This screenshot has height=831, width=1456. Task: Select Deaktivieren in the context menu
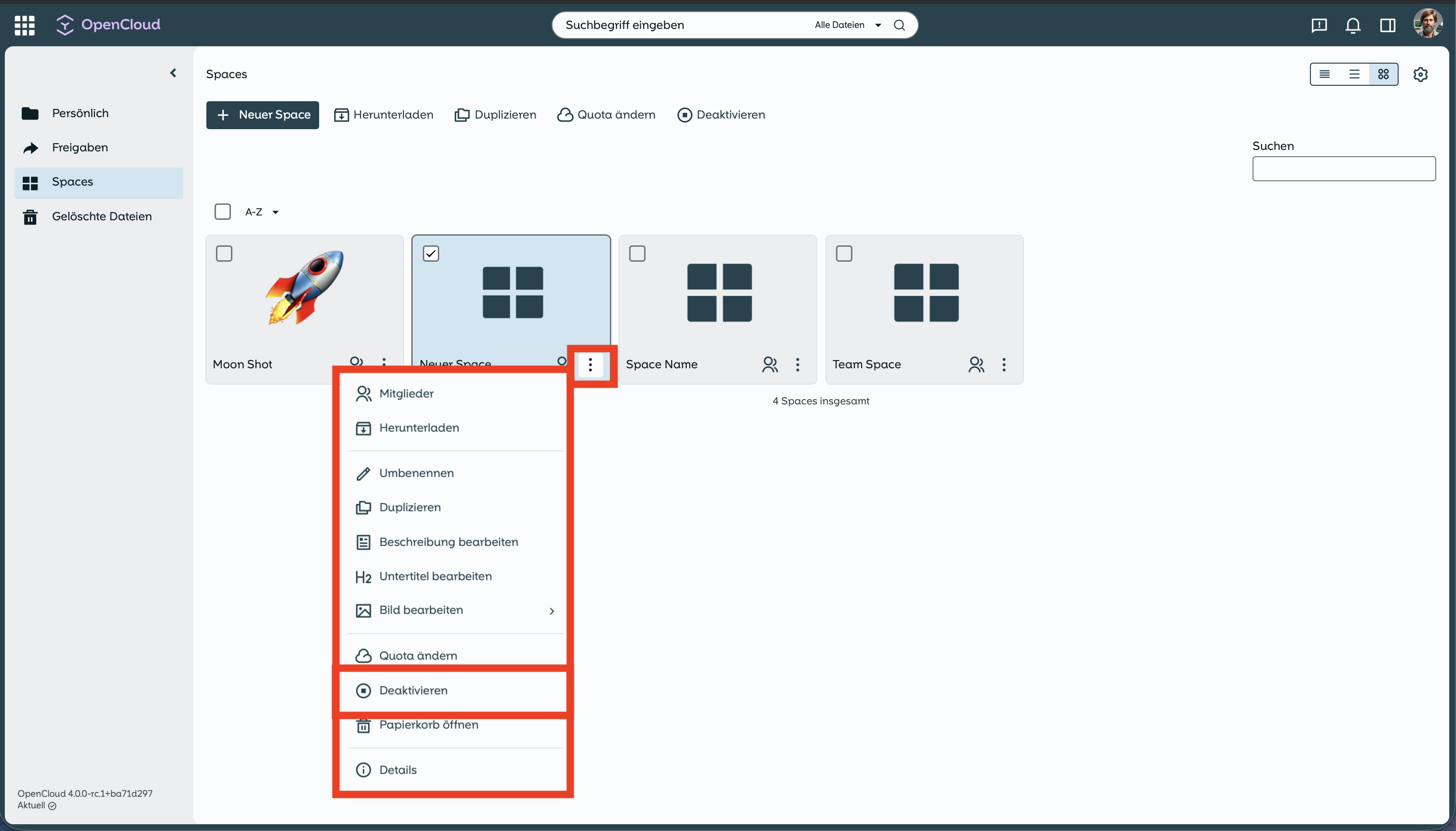(x=413, y=690)
